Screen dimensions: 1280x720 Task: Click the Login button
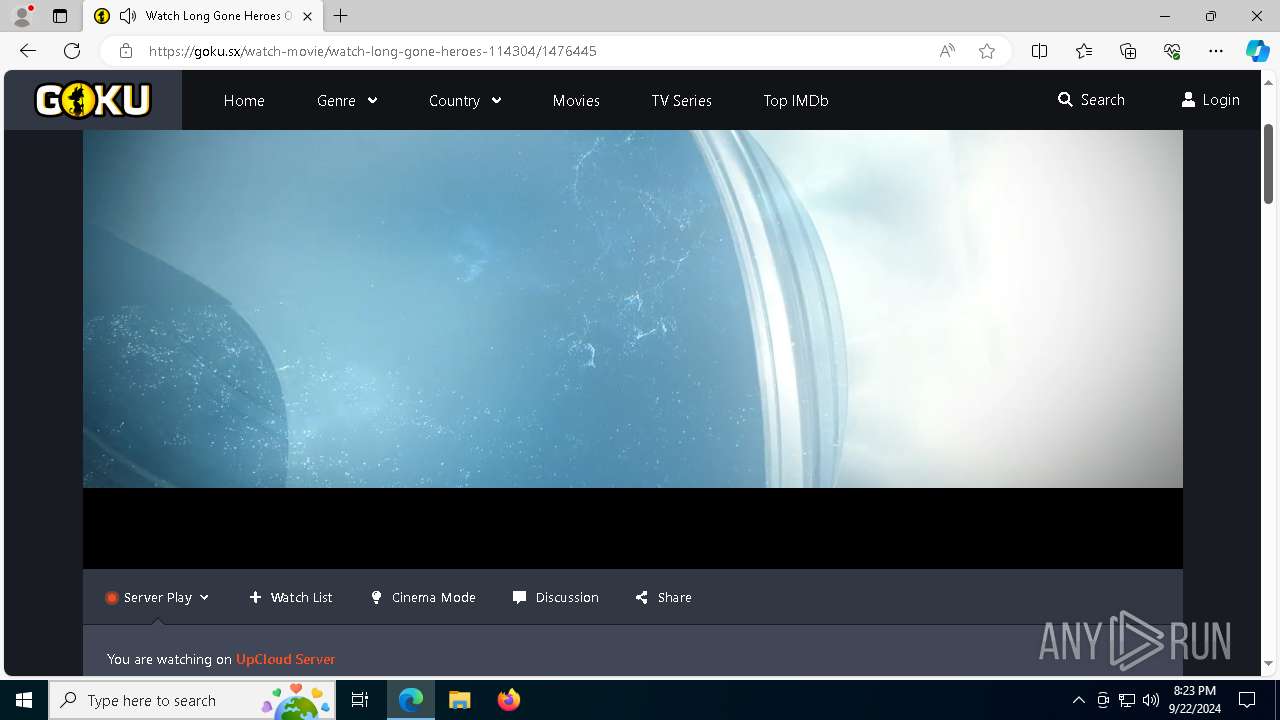click(1210, 100)
